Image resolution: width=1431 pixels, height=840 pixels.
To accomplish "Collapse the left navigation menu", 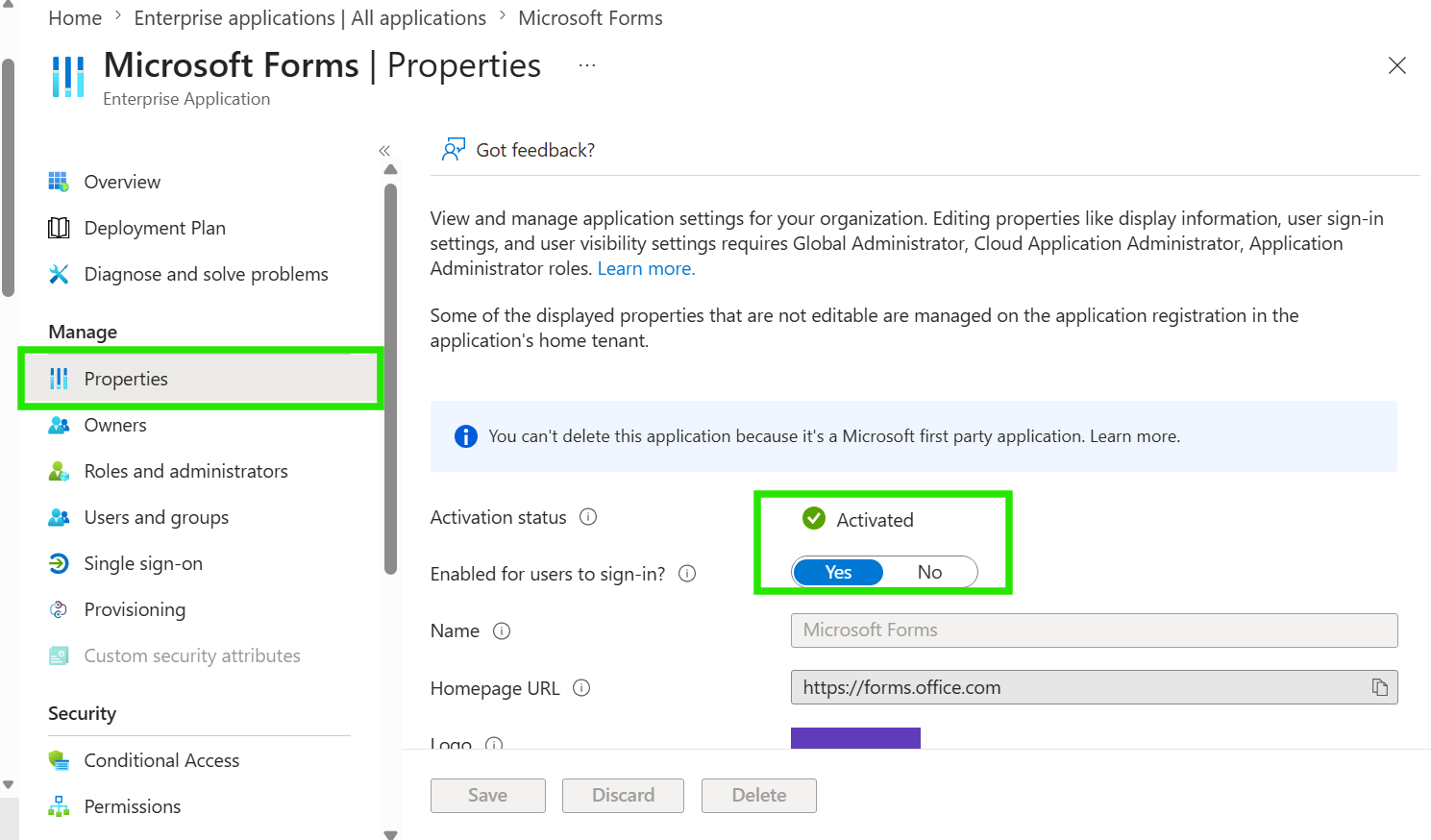I will click(384, 150).
